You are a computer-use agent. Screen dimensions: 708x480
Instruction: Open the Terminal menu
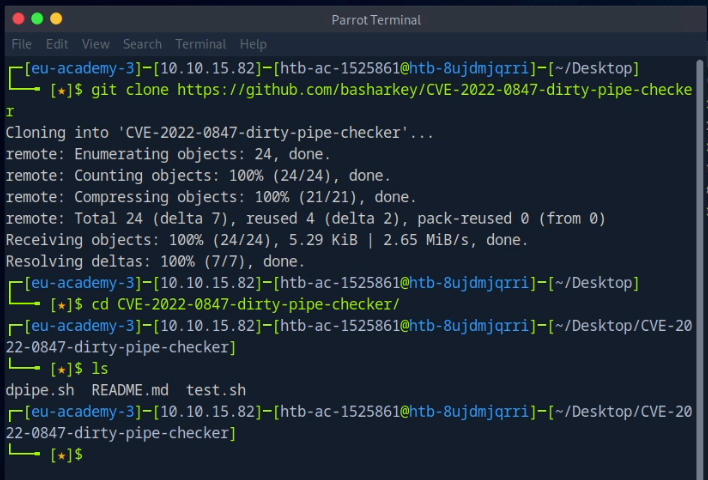click(x=200, y=44)
